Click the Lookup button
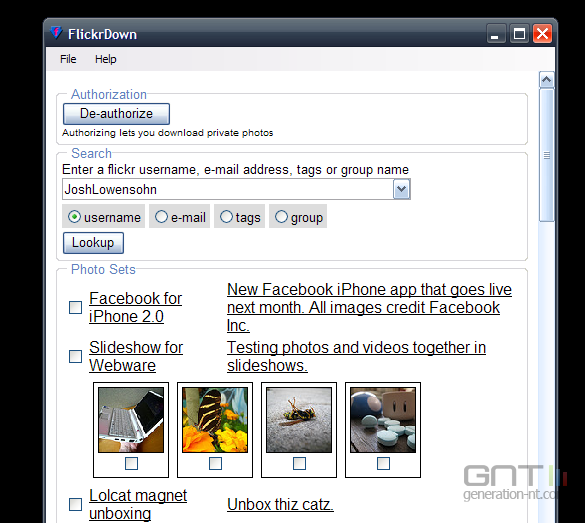This screenshot has height=523, width=585. click(93, 243)
